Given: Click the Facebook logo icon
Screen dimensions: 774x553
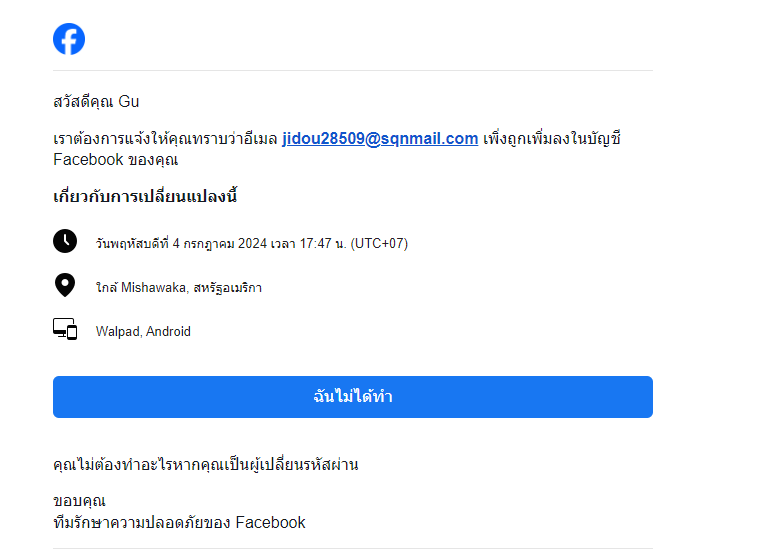Looking at the screenshot, I should point(69,39).
